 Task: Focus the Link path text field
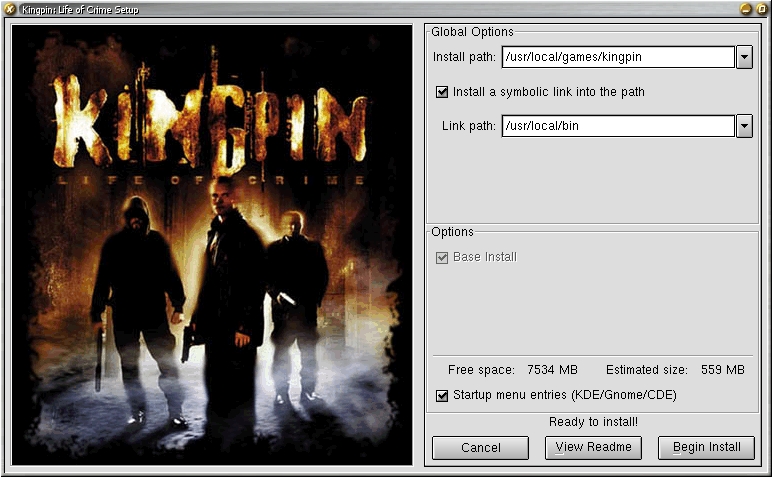pos(617,126)
